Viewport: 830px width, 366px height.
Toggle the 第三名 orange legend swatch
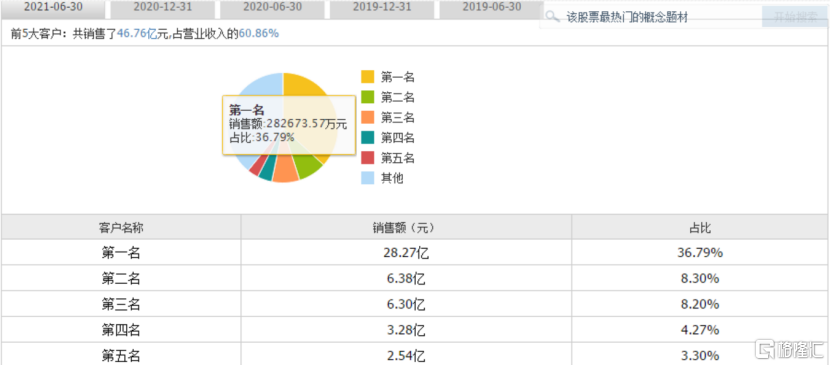368,117
